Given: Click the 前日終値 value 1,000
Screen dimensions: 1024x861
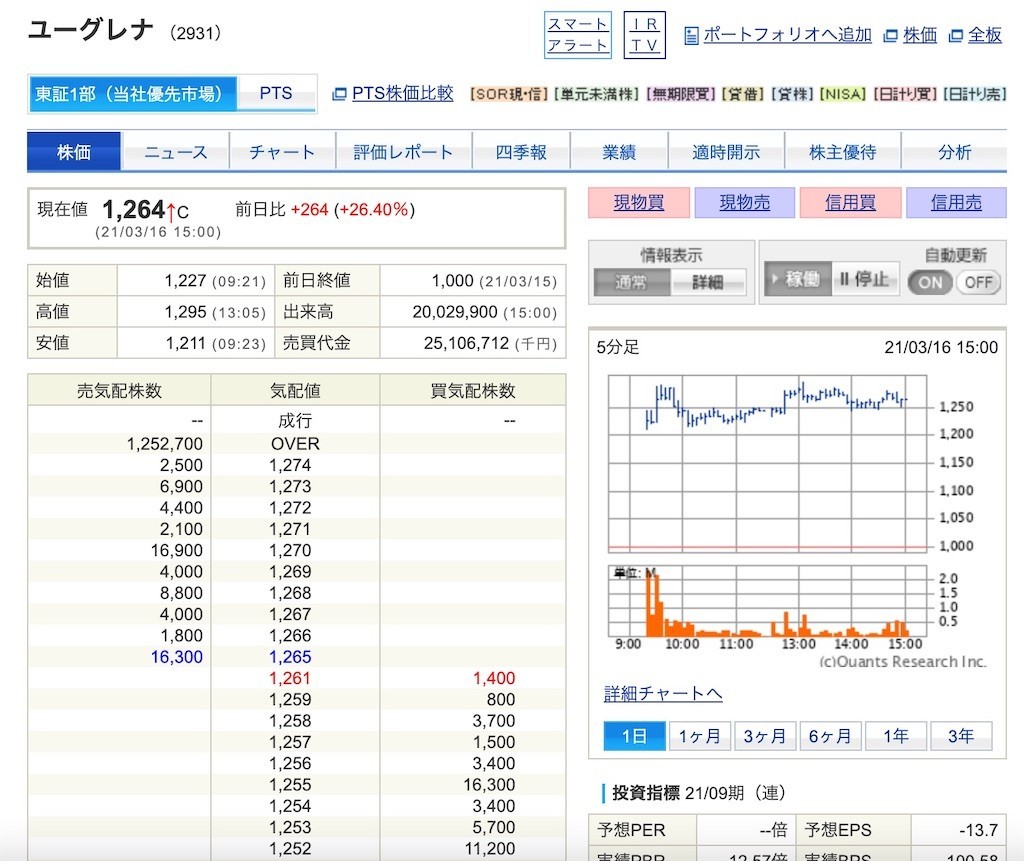Looking at the screenshot, I should pos(452,281).
